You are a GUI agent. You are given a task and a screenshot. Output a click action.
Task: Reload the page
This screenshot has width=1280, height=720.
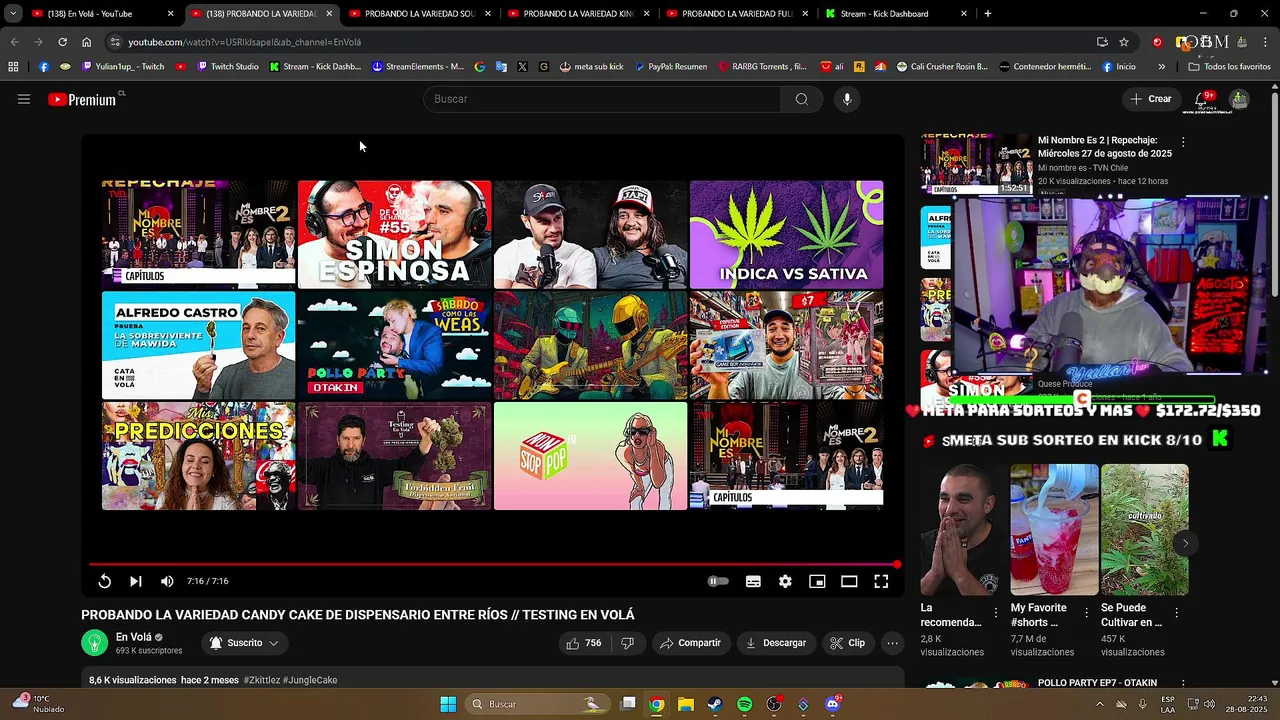[x=62, y=42]
